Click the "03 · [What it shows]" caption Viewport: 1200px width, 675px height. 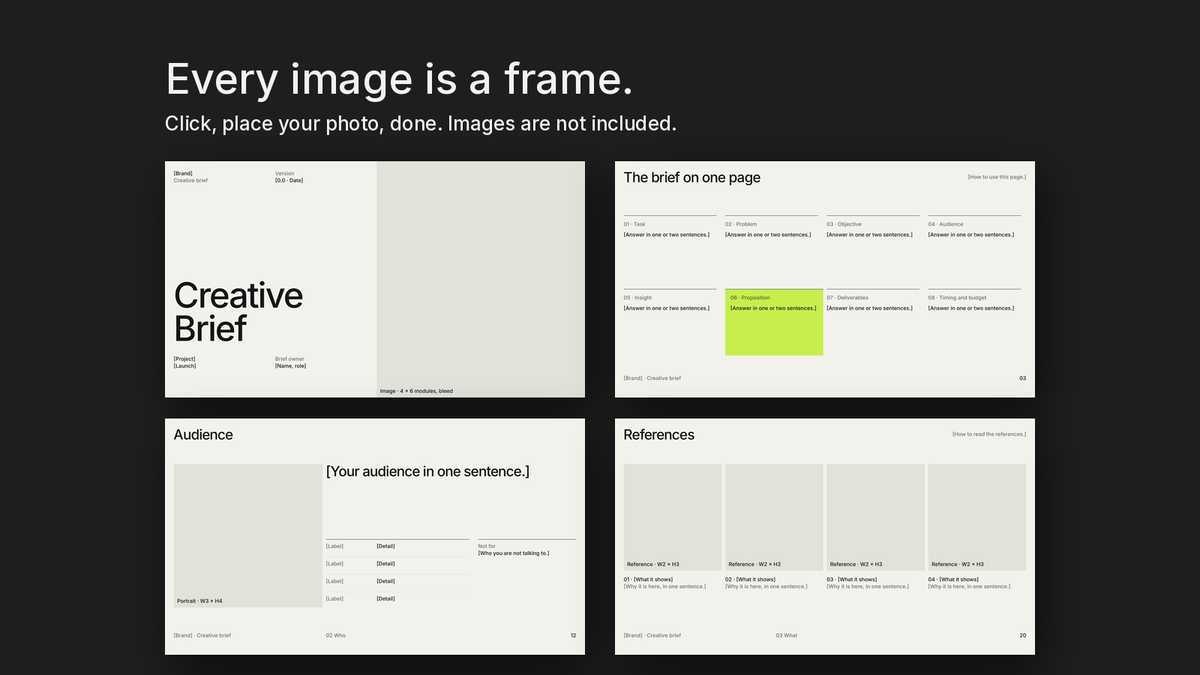pos(852,579)
